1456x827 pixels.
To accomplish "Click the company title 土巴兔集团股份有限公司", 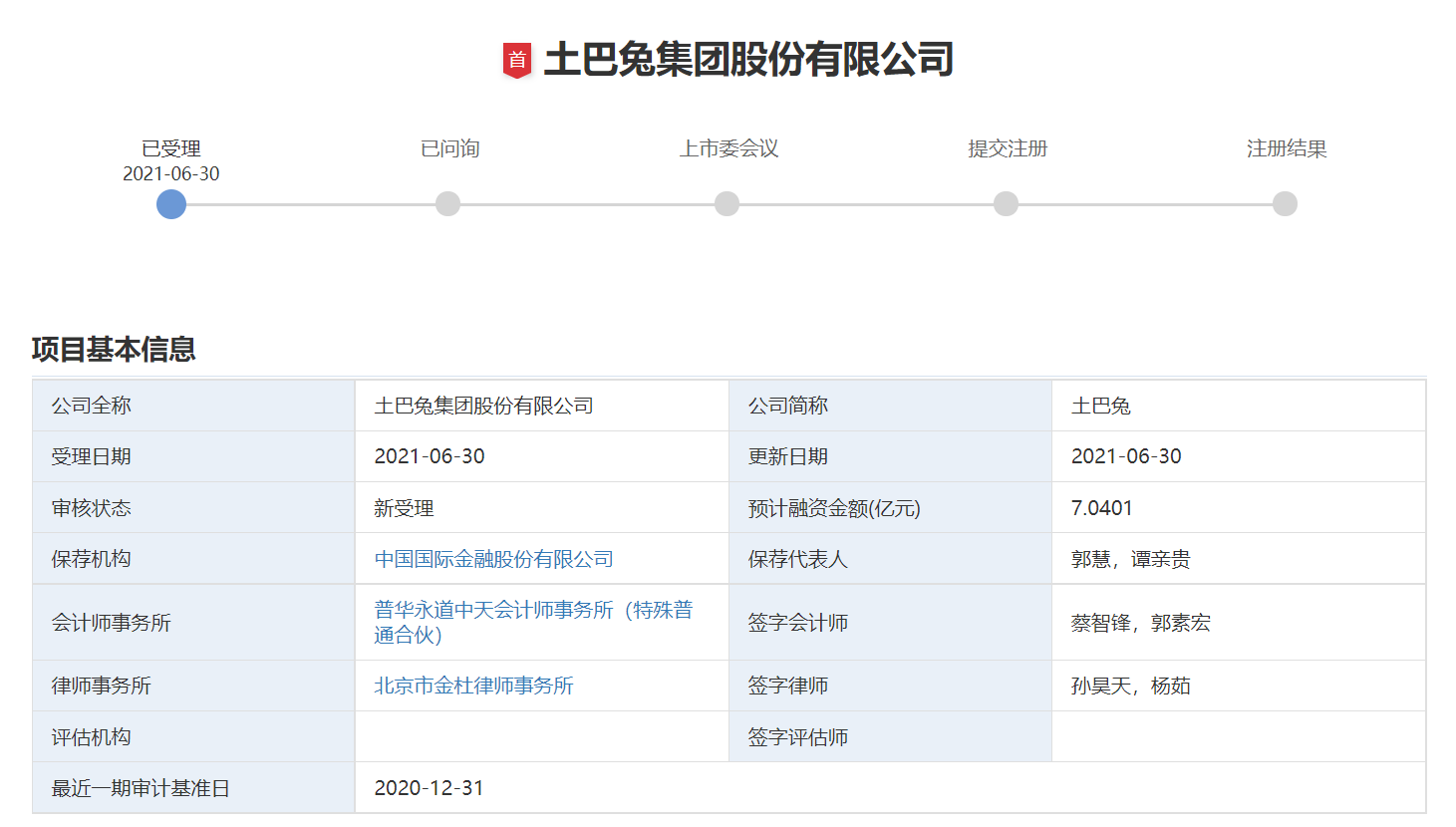I will point(748,60).
